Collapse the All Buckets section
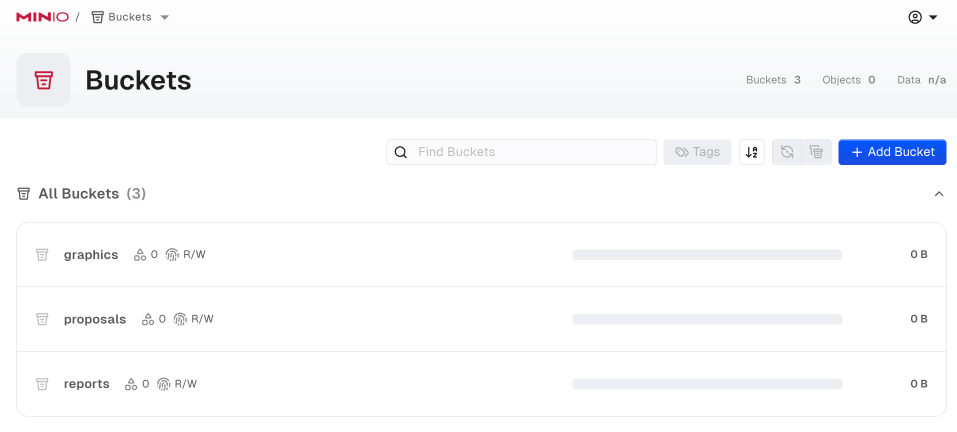Viewport: 957px width, 432px height. pos(938,194)
